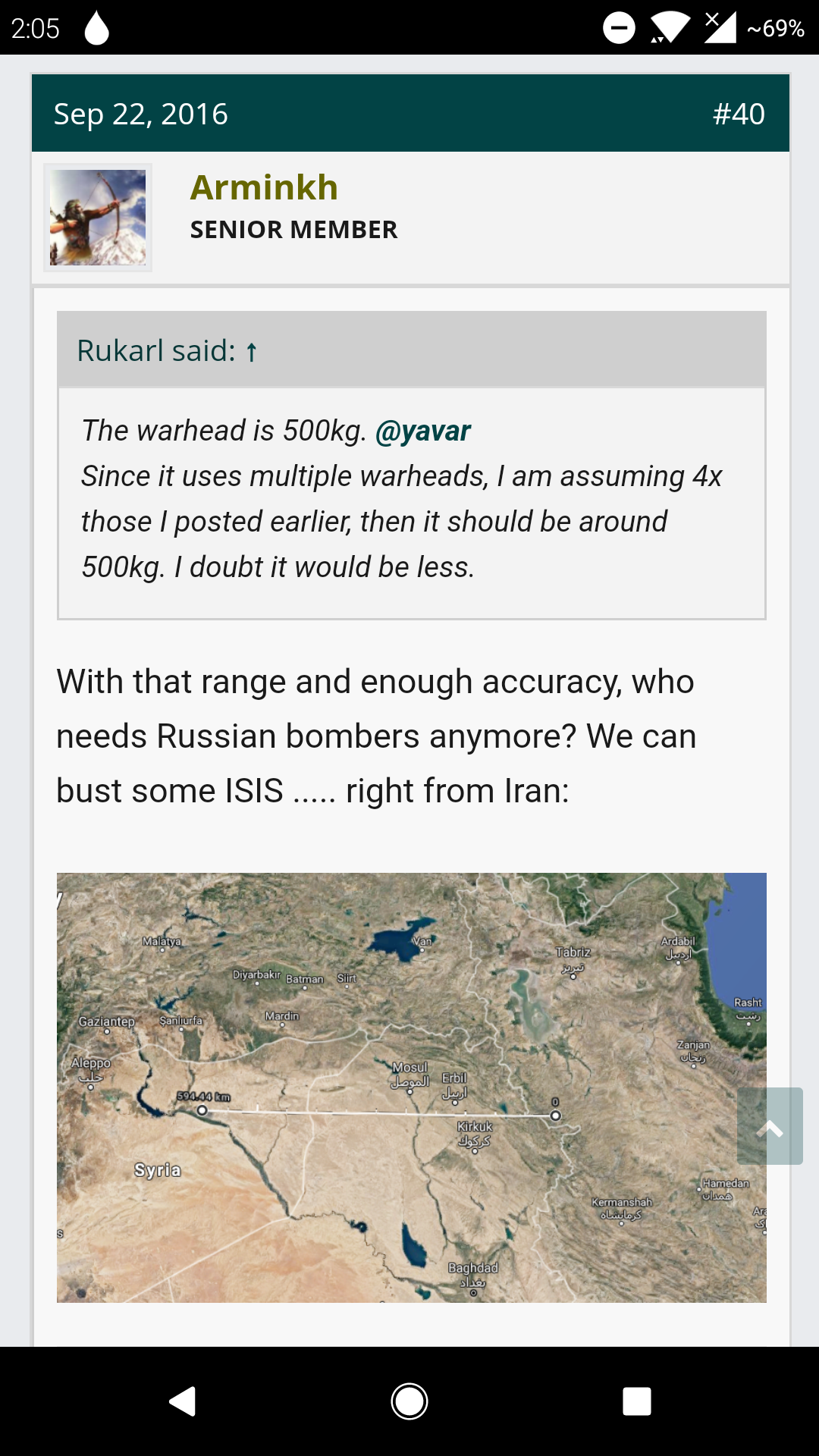
Task: Open Arminkh's archer avatar image
Action: 98,218
